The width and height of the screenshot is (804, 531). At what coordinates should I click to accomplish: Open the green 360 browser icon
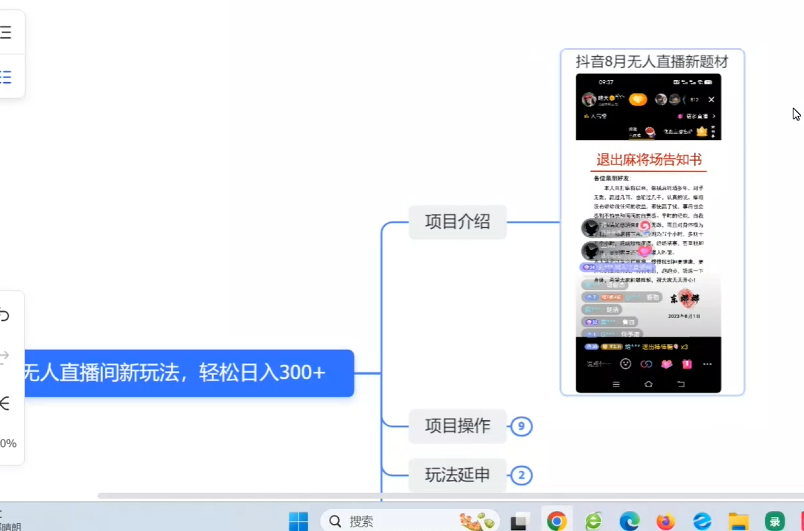pos(593,521)
